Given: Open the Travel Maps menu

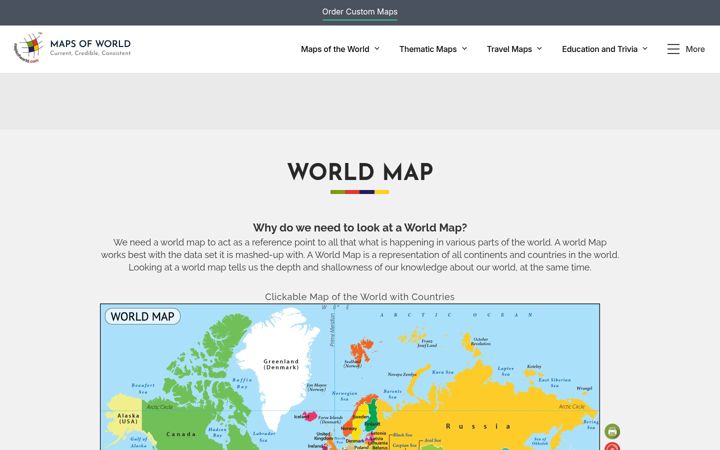Looking at the screenshot, I should 509,49.
